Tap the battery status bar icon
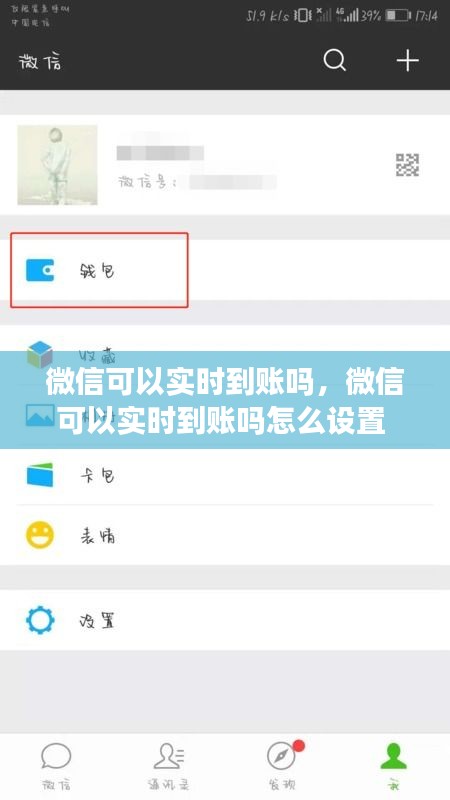This screenshot has width=450, height=800. [398, 16]
